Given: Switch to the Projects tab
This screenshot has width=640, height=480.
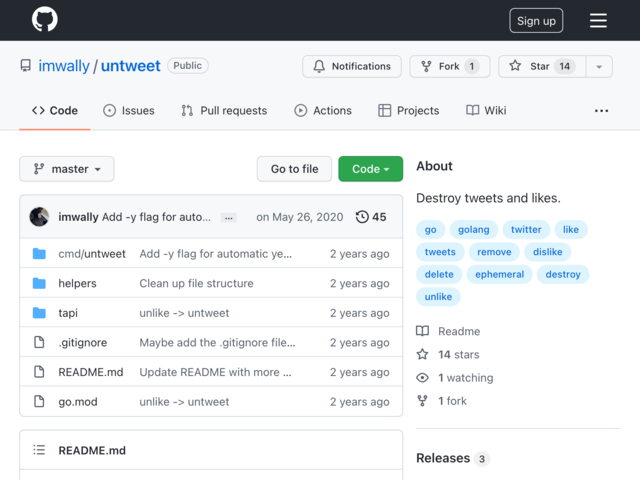Looking at the screenshot, I should (x=409, y=111).
